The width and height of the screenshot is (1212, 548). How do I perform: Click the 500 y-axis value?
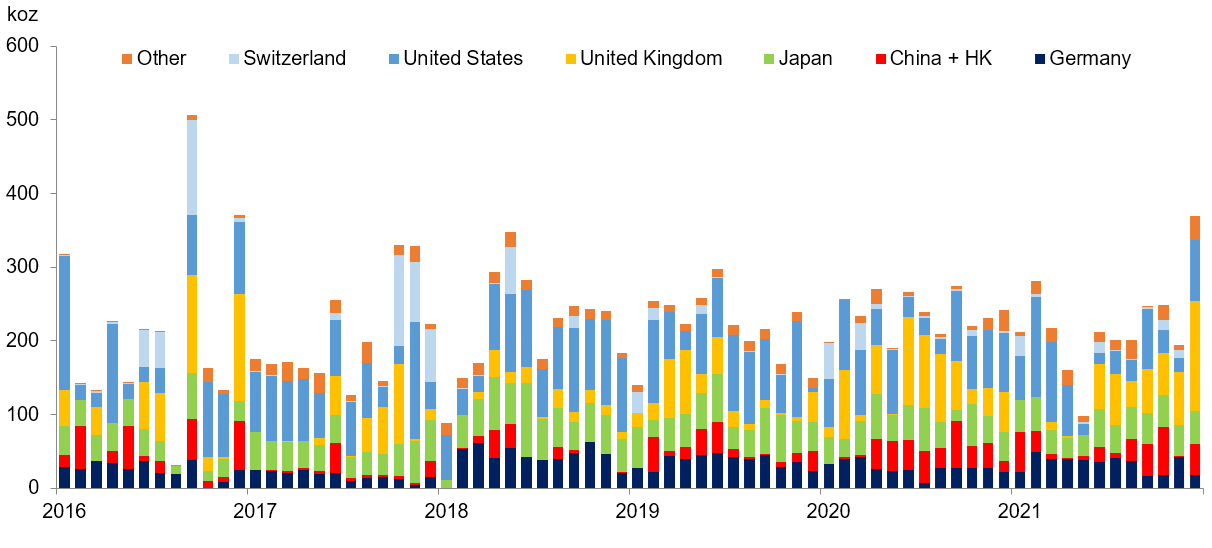click(x=22, y=120)
